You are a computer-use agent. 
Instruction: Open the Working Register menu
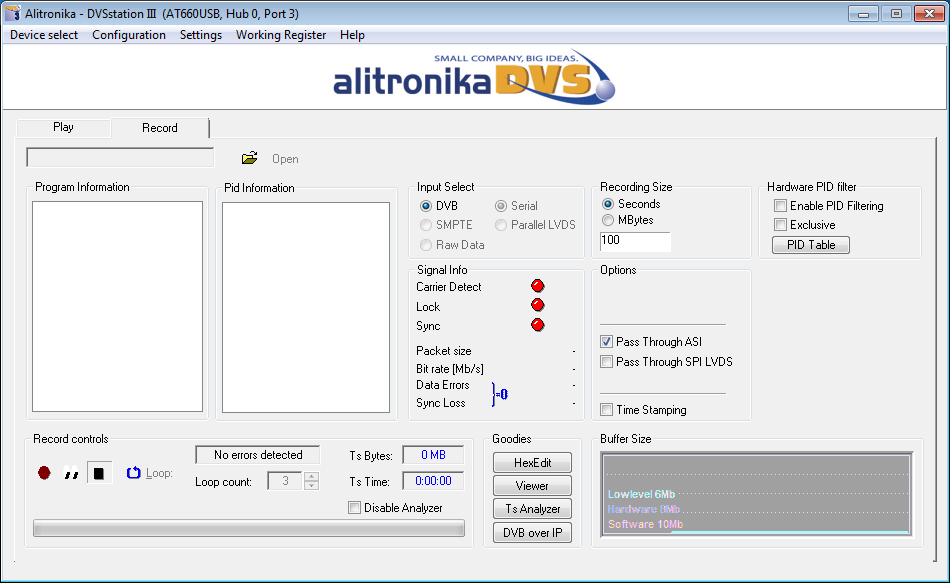pyautogui.click(x=281, y=35)
